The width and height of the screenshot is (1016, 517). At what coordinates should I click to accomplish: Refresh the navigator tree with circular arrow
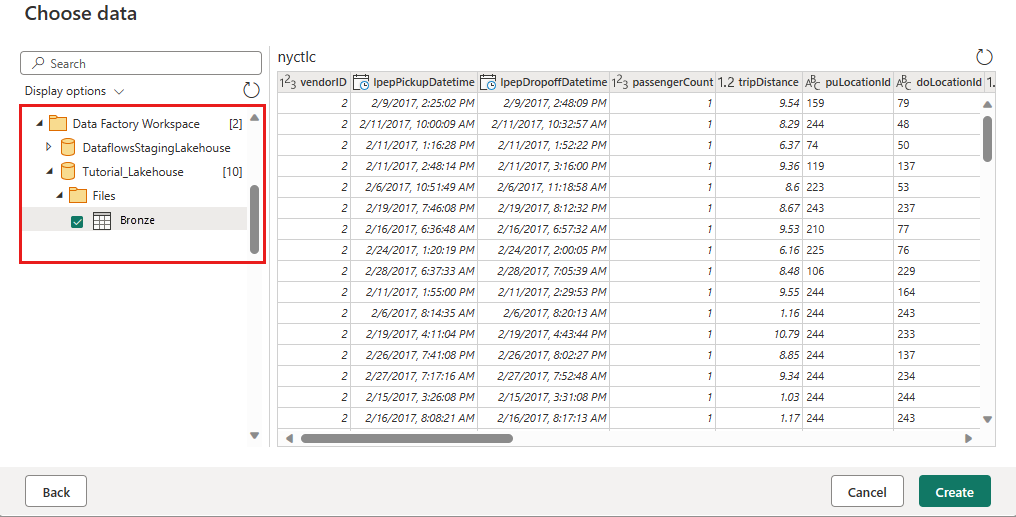pyautogui.click(x=251, y=91)
